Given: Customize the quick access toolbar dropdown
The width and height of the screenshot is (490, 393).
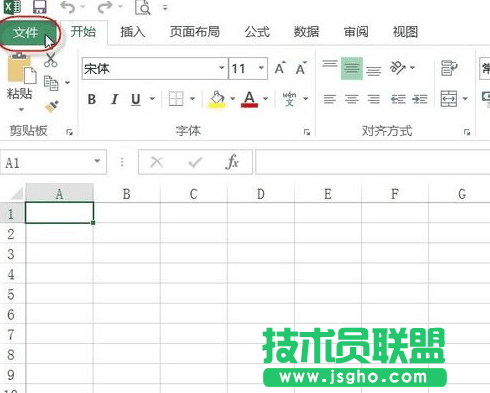Looking at the screenshot, I should tap(165, 7).
